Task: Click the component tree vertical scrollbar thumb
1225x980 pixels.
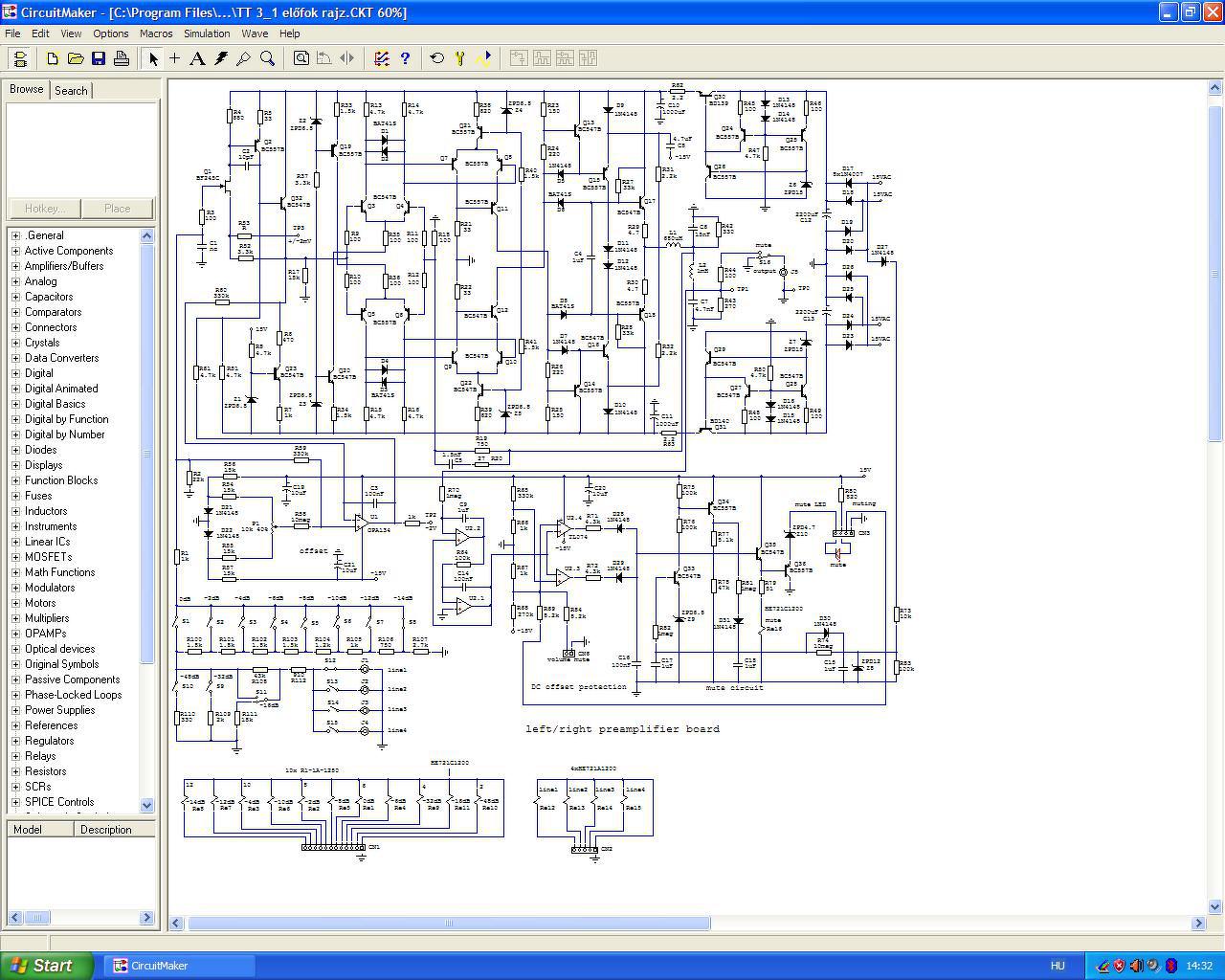Action: coord(147,453)
